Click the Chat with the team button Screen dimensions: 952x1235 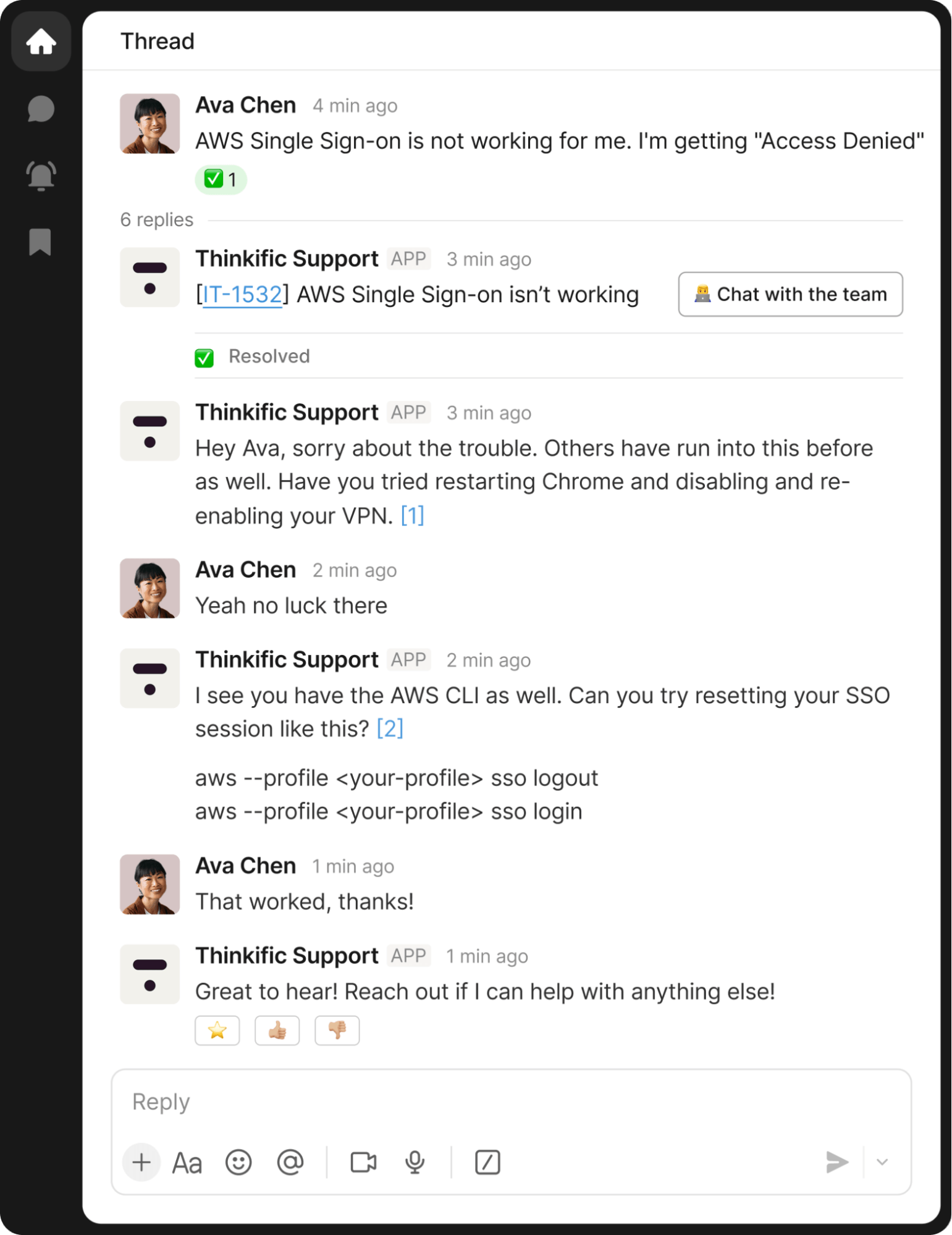click(790, 294)
